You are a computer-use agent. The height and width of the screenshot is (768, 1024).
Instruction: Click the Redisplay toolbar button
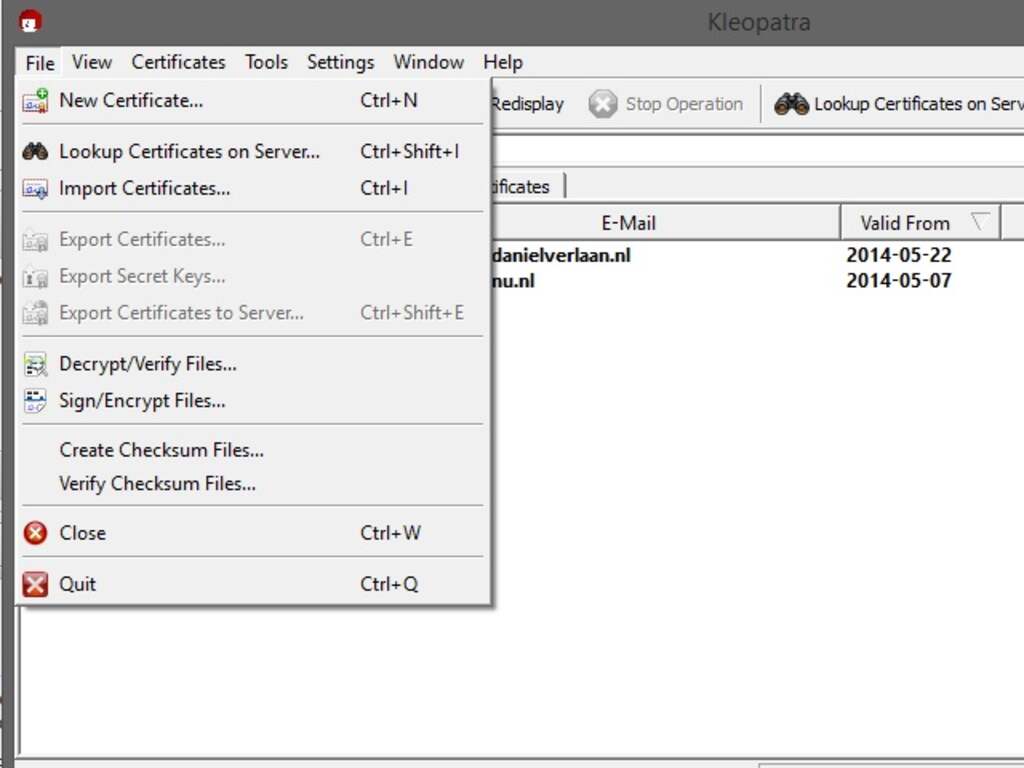(527, 104)
